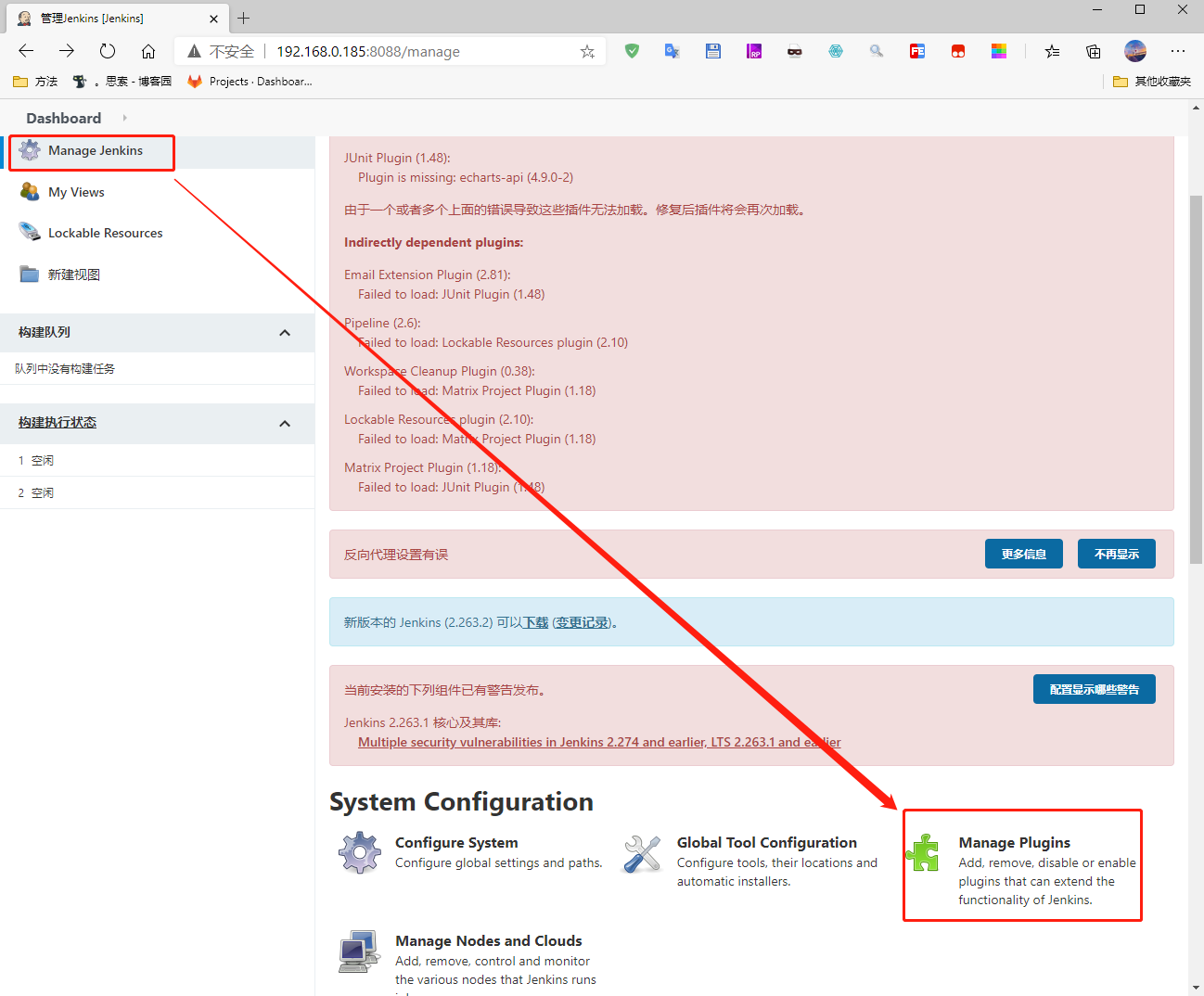Click the 反向代理设置有误 warning text
This screenshot has height=996, width=1204.
pos(396,555)
